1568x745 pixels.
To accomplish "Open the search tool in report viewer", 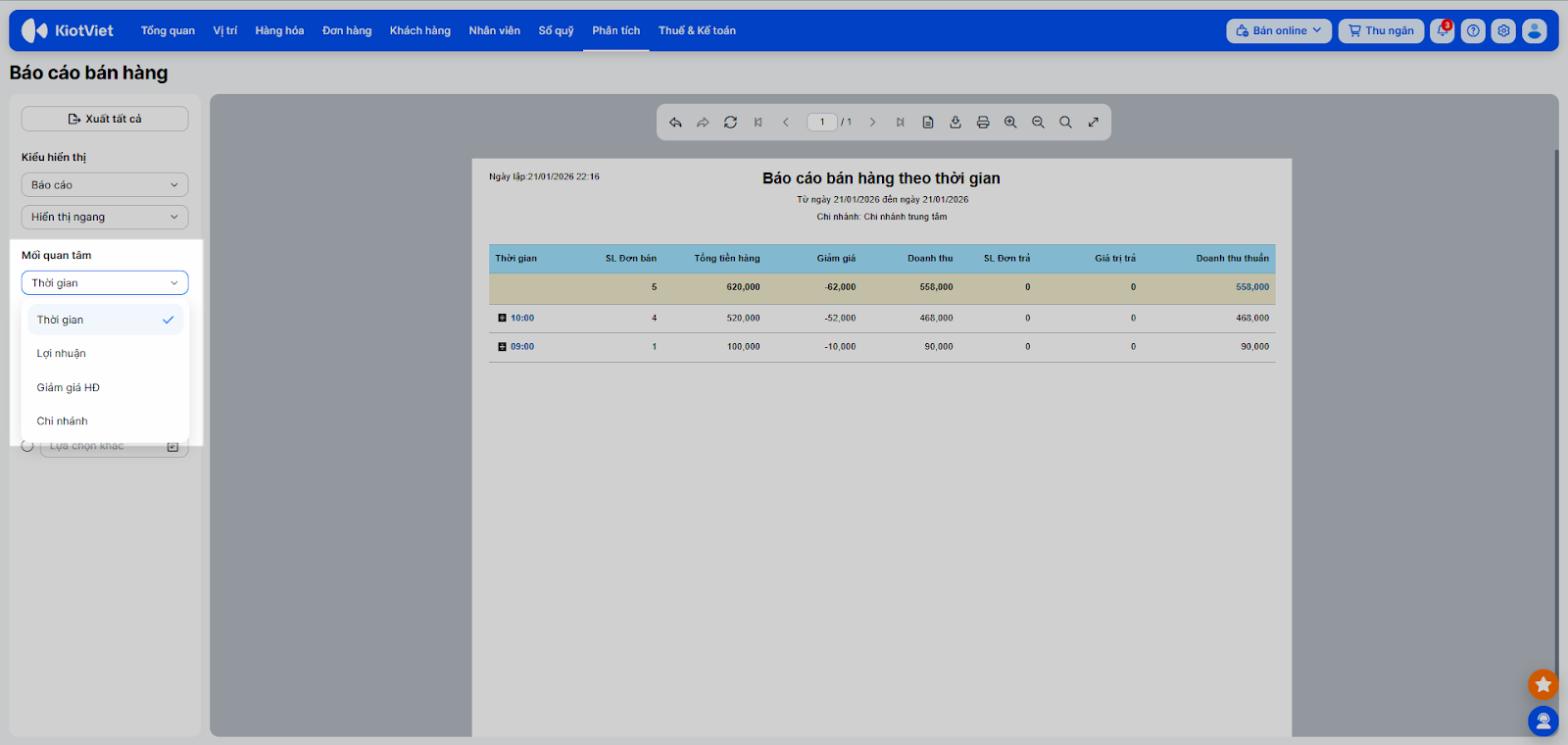I will pos(1065,123).
